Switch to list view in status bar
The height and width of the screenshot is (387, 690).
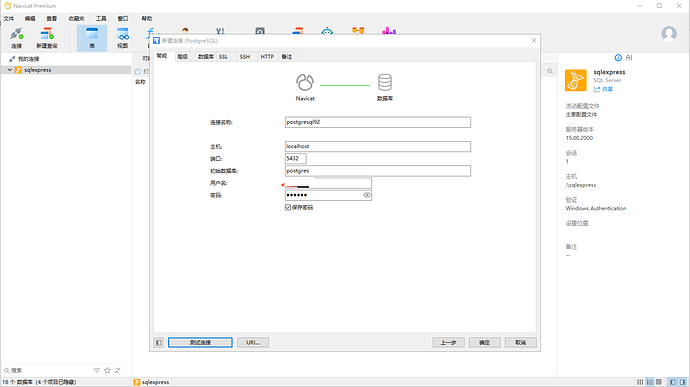tap(650, 382)
